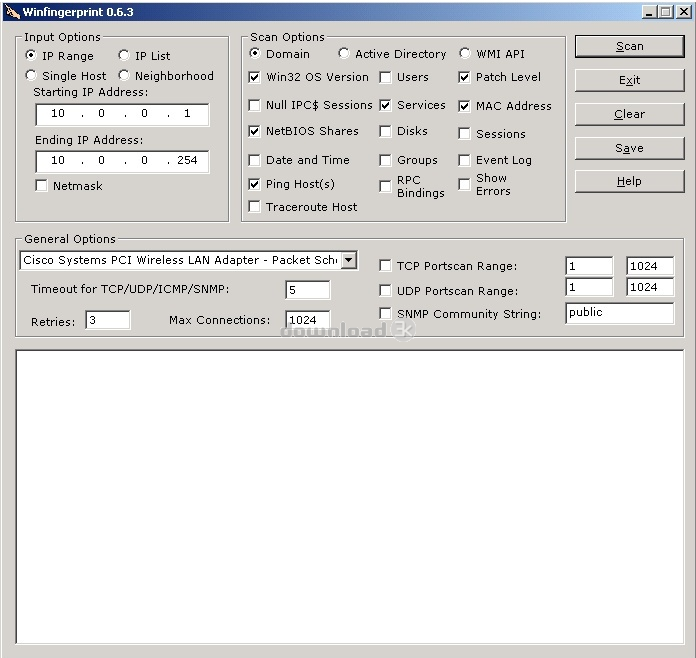Click UDP Portscan end port field
Image resolution: width=696 pixels, height=658 pixels.
point(650,287)
